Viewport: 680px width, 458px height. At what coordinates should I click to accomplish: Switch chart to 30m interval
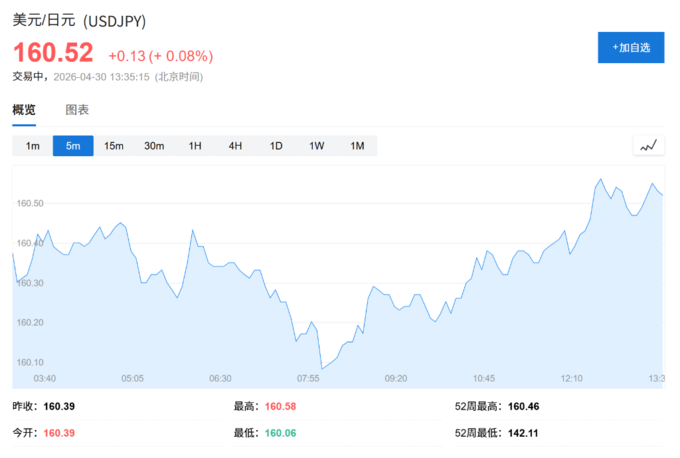(x=154, y=146)
